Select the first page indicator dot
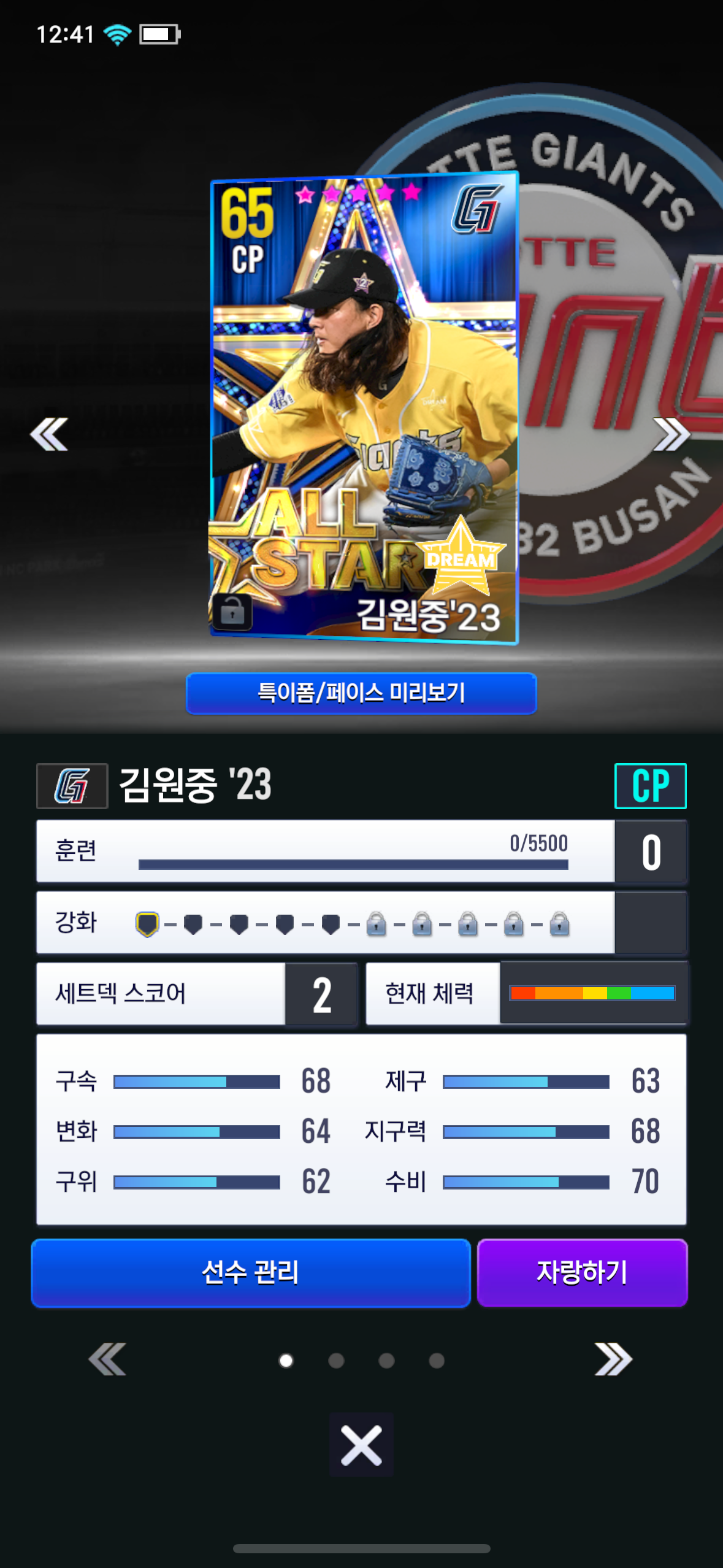The height and width of the screenshot is (1568, 723). pyautogui.click(x=286, y=1361)
